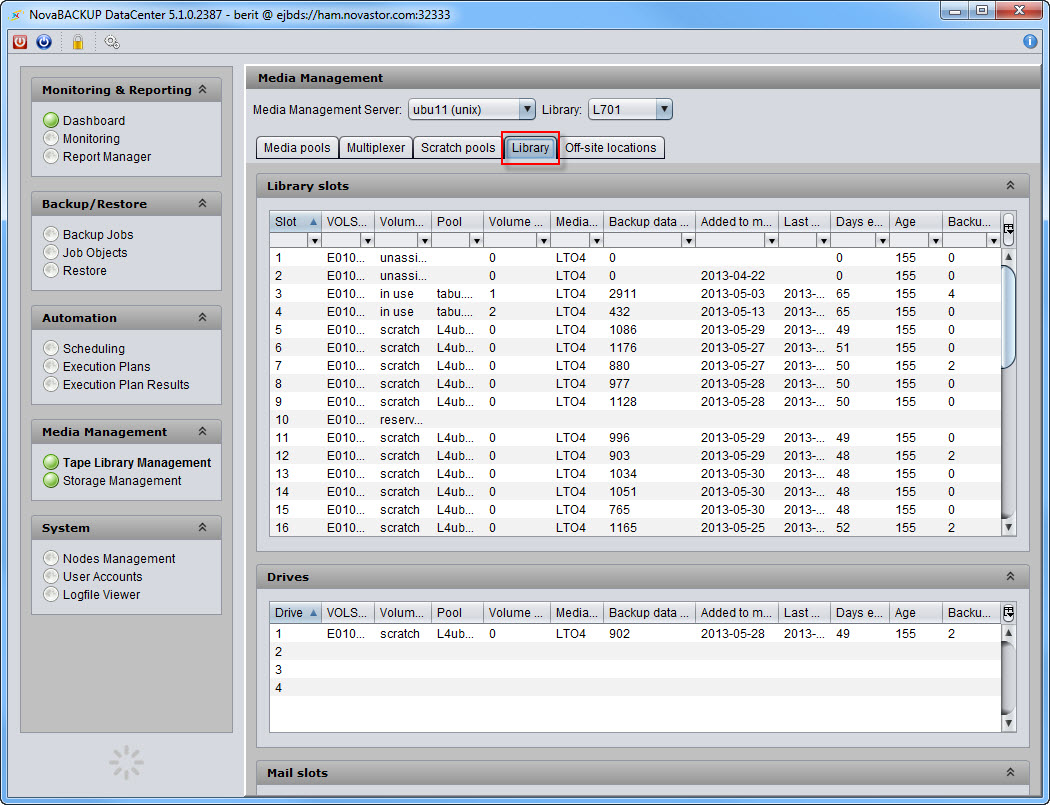Collapse the Media Management sidebar section
Viewport: 1050px width, 805px height.
pyautogui.click(x=202, y=431)
